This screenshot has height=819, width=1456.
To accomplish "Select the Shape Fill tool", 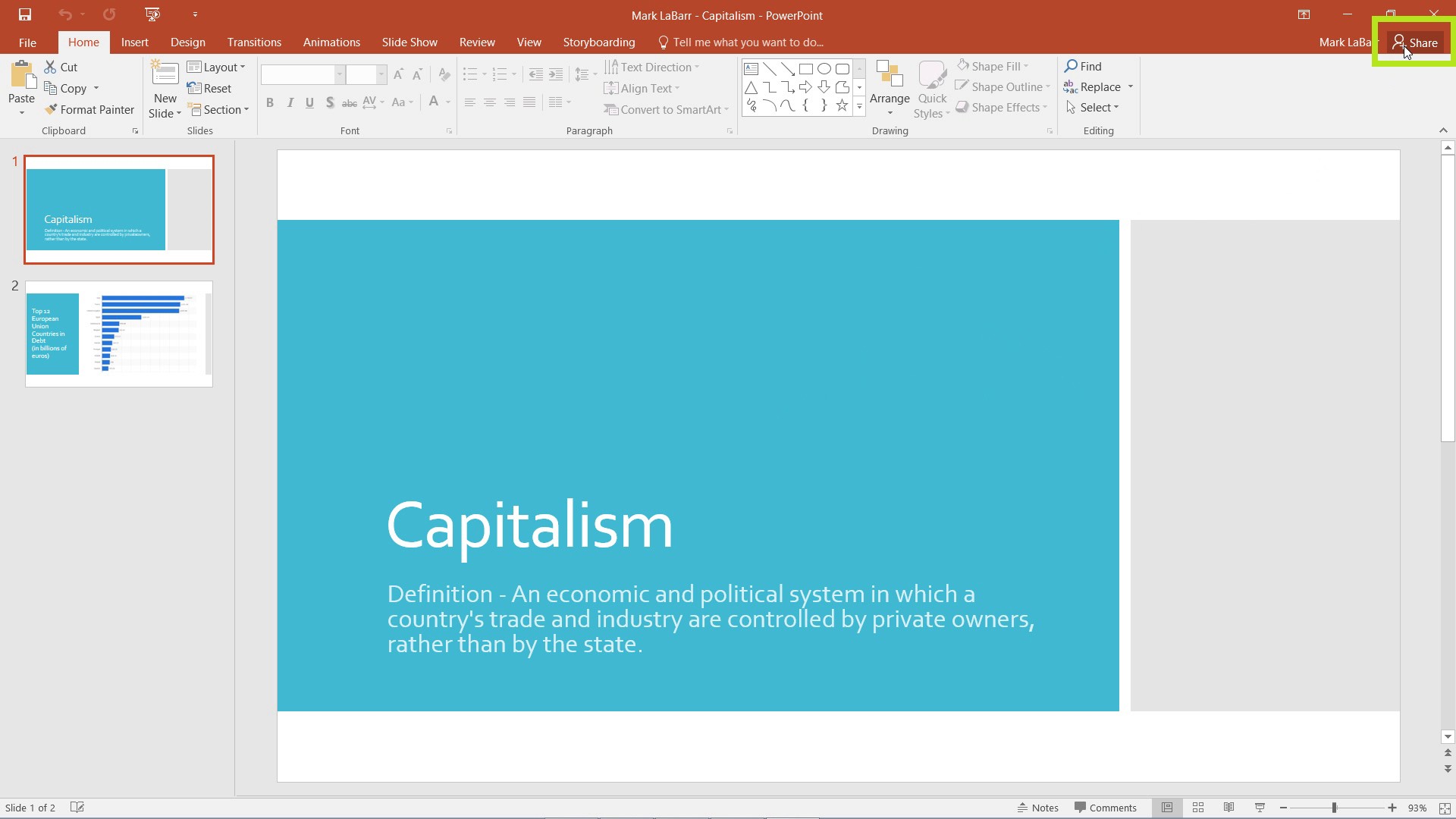I will point(994,65).
